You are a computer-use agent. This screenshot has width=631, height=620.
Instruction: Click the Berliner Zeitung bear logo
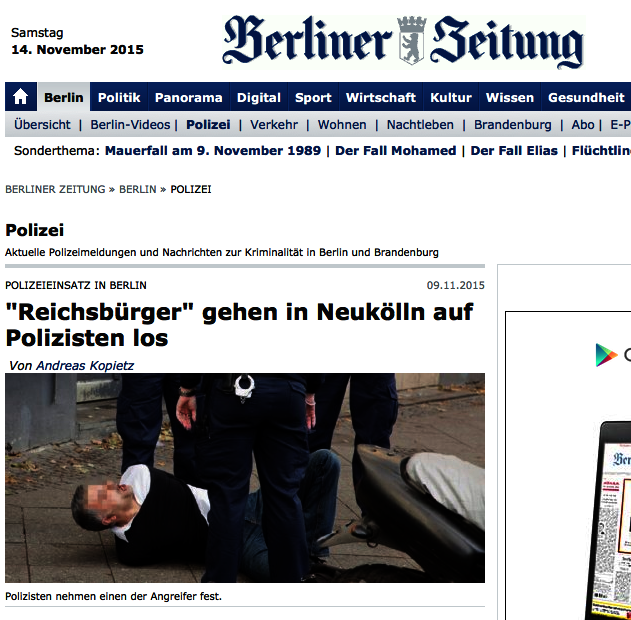[411, 40]
